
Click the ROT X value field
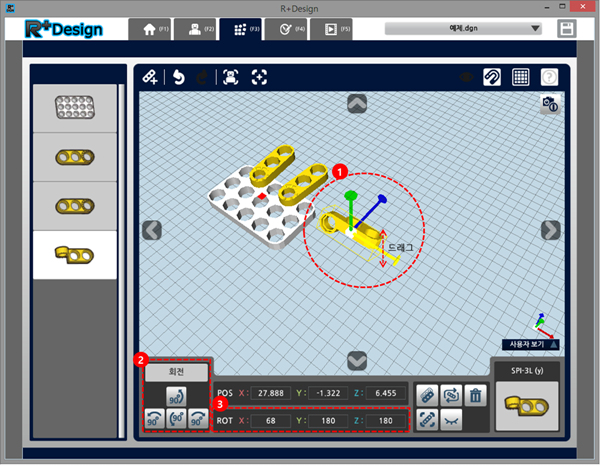(267, 421)
